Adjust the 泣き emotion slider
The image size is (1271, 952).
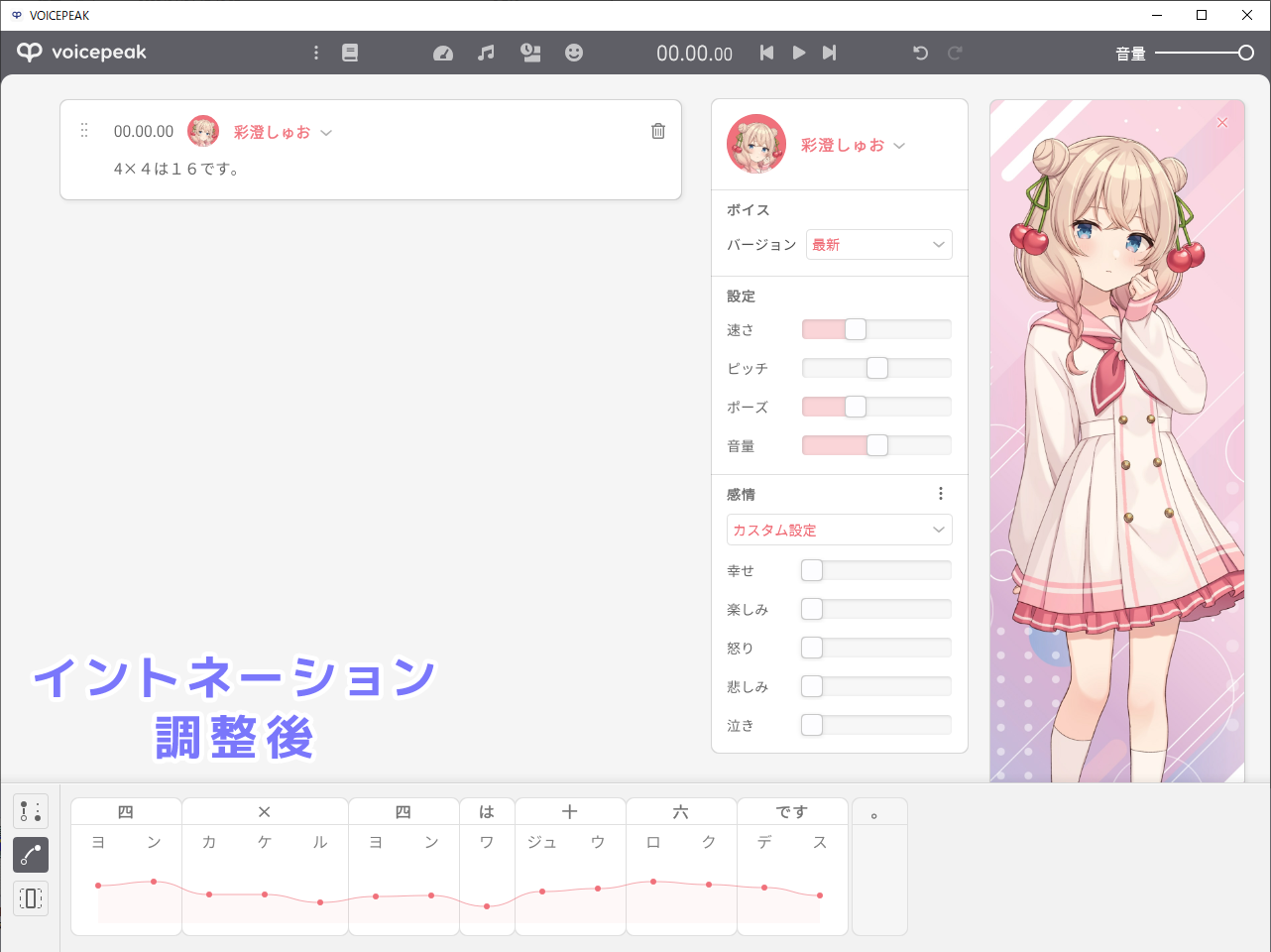[876, 725]
